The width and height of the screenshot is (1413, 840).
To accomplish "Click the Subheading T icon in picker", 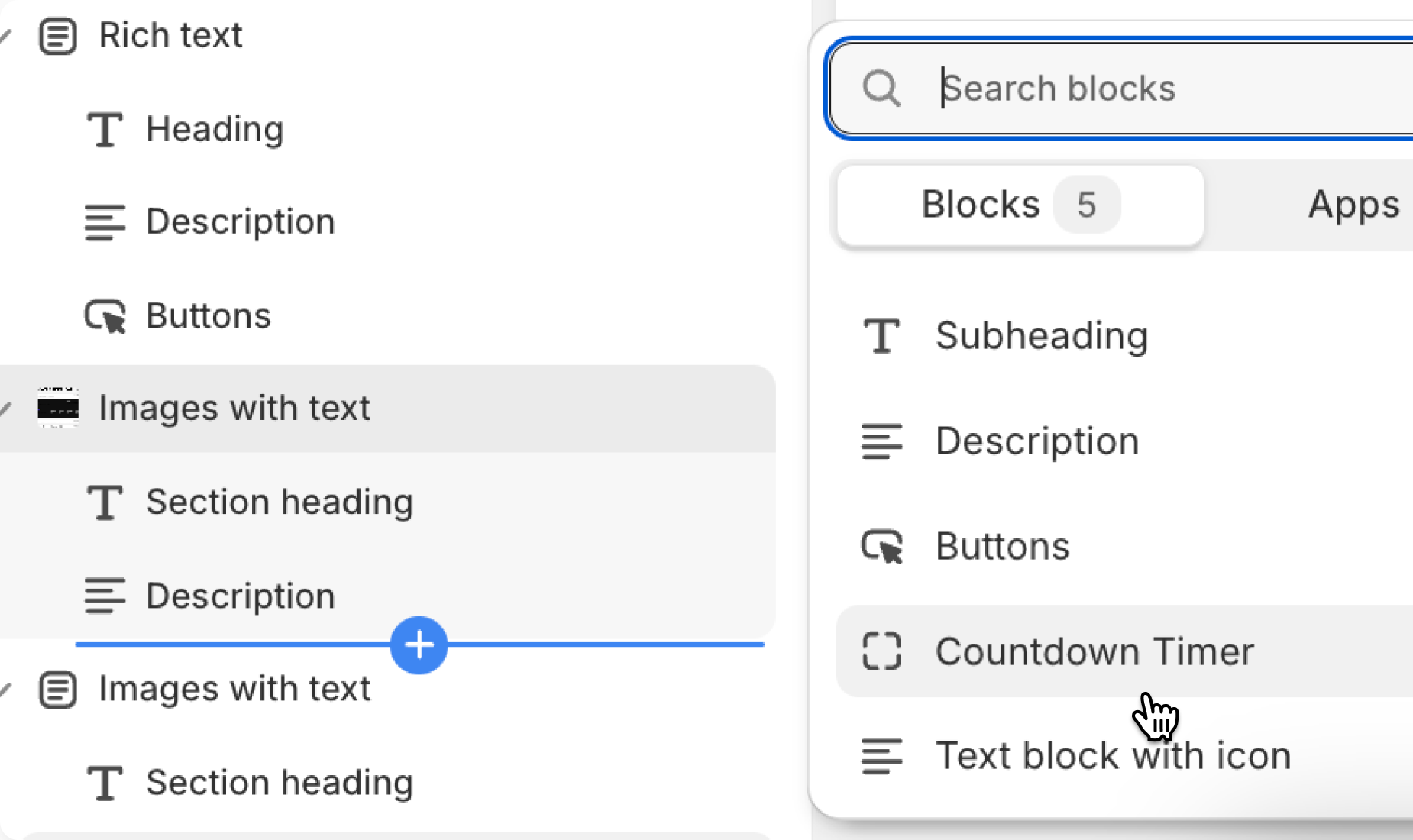I will (881, 336).
